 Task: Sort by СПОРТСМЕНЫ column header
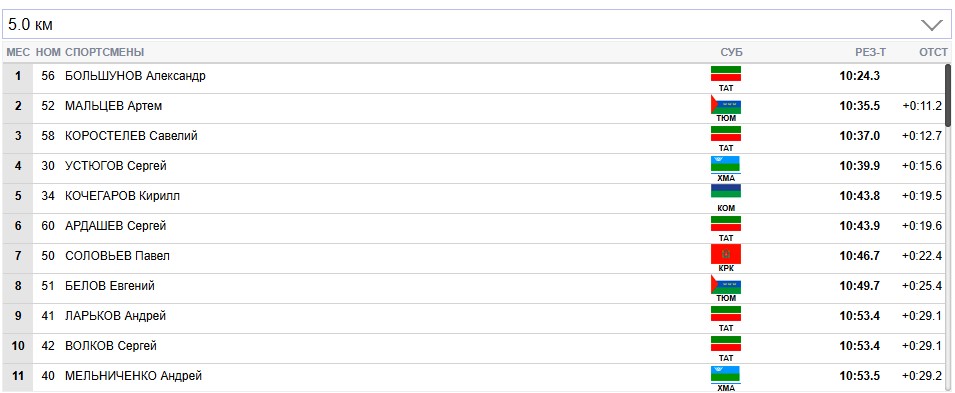(105, 52)
